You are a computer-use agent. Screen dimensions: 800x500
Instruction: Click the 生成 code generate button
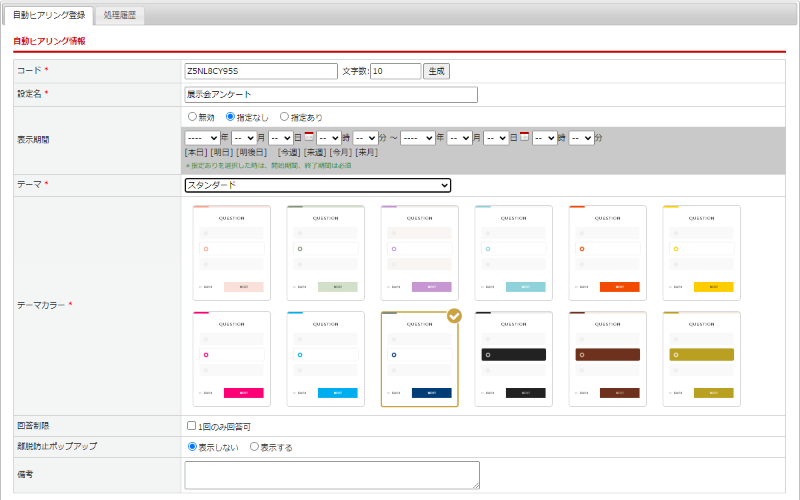tap(437, 71)
